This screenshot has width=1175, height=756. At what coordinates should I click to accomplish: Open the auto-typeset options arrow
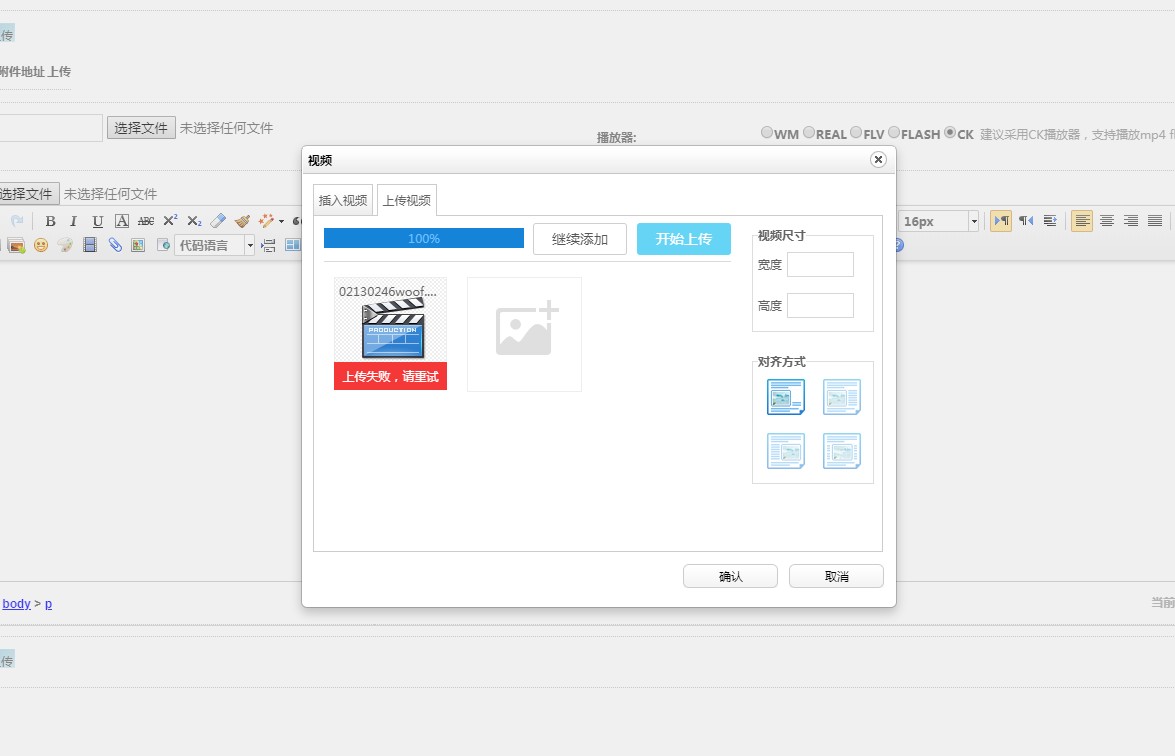pos(281,221)
